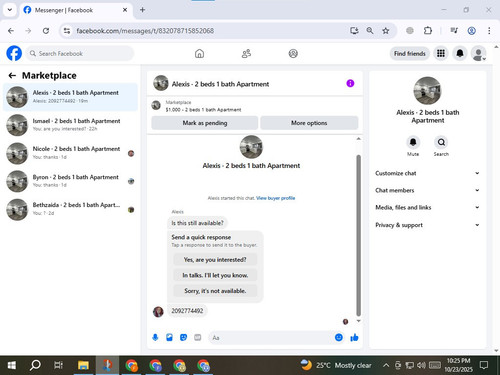Click the back arrow beside Marketplace
The image size is (500, 375).
[x=12, y=76]
